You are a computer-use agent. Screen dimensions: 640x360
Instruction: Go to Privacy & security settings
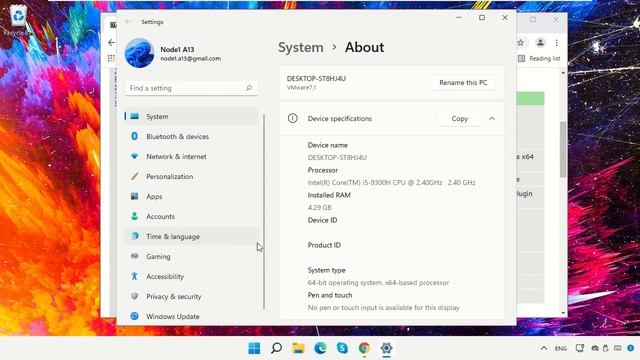[191, 296]
